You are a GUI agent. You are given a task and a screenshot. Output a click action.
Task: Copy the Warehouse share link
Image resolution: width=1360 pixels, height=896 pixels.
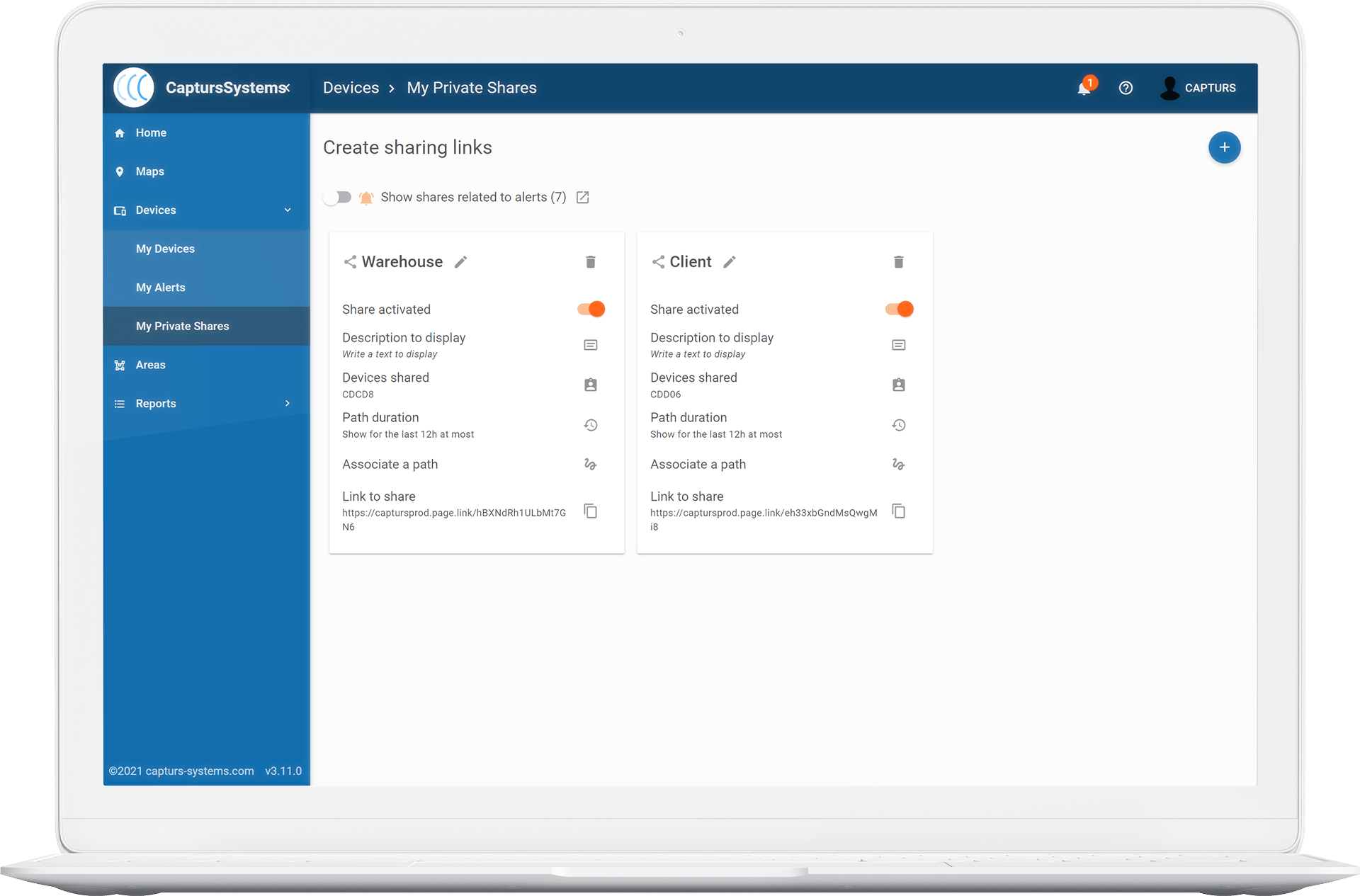pos(591,511)
